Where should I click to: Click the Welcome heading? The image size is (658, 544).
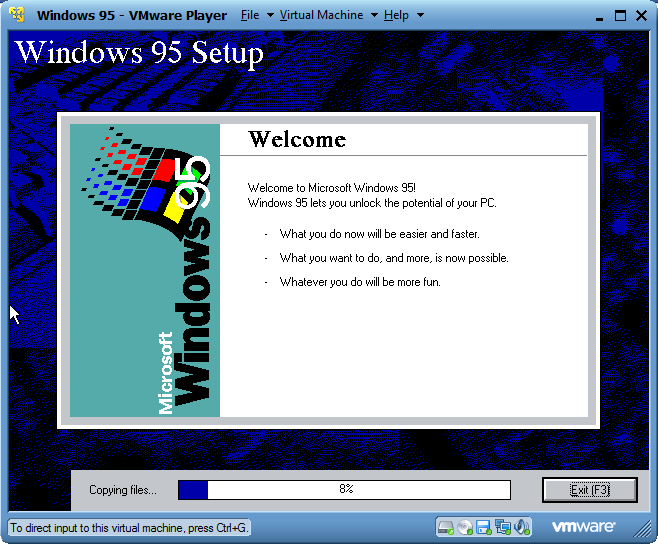click(297, 139)
